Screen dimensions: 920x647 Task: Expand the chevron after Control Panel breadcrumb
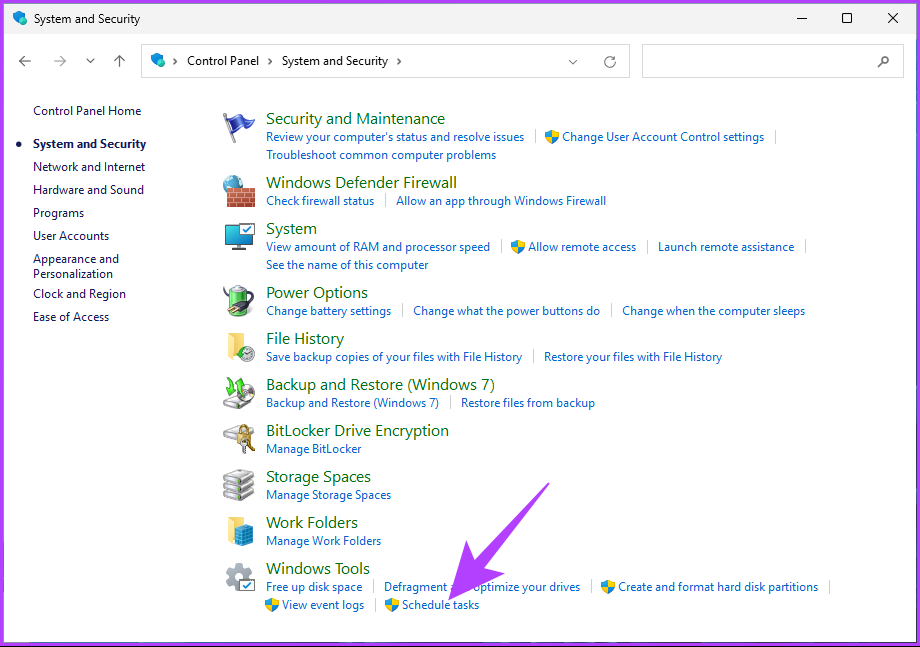[270, 61]
